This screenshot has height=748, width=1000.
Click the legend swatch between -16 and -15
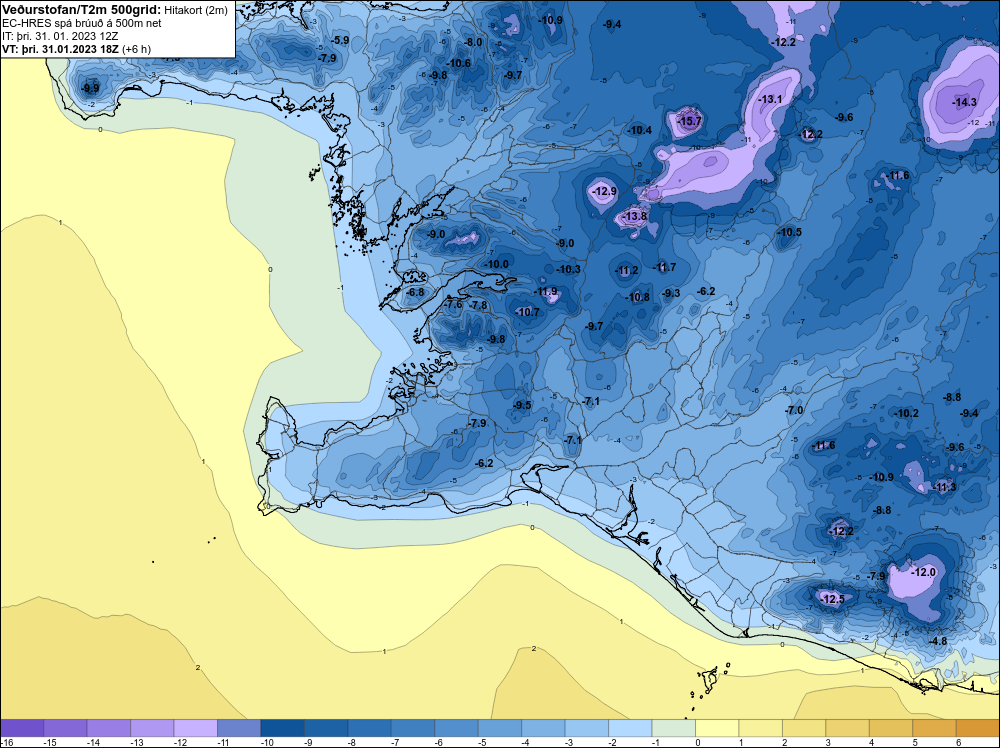pos(22,728)
